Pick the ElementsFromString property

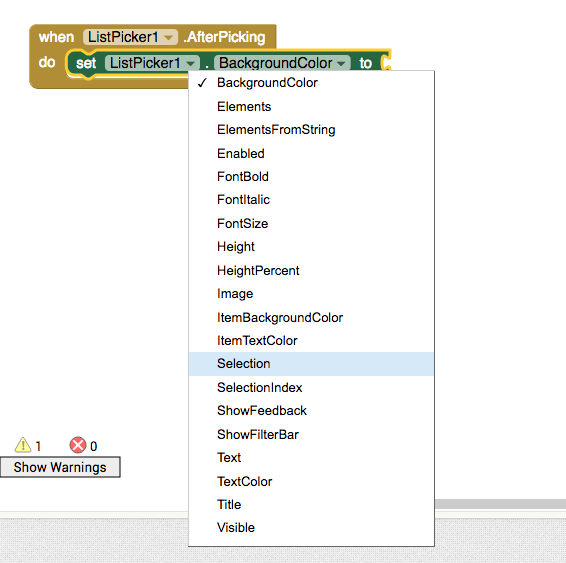click(311, 130)
